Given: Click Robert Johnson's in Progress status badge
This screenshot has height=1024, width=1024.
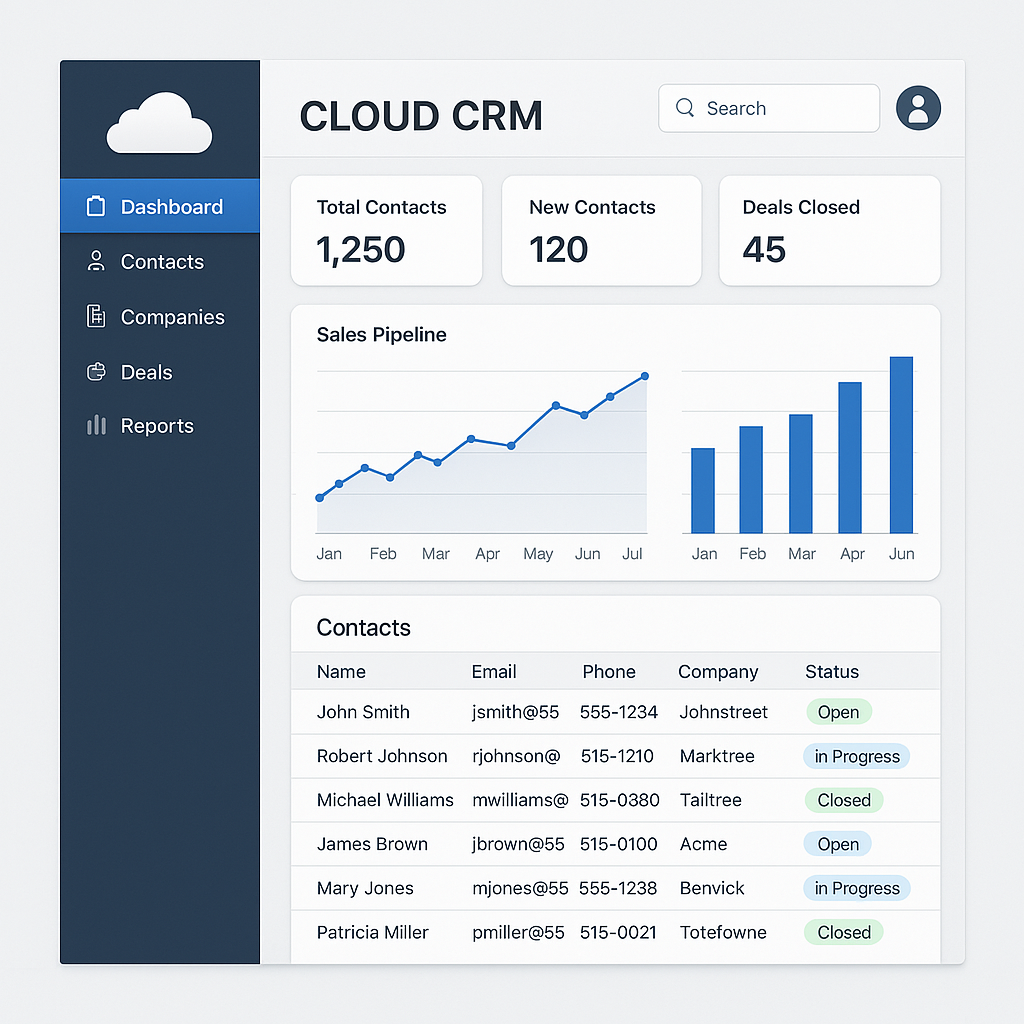Looking at the screenshot, I should click(857, 756).
